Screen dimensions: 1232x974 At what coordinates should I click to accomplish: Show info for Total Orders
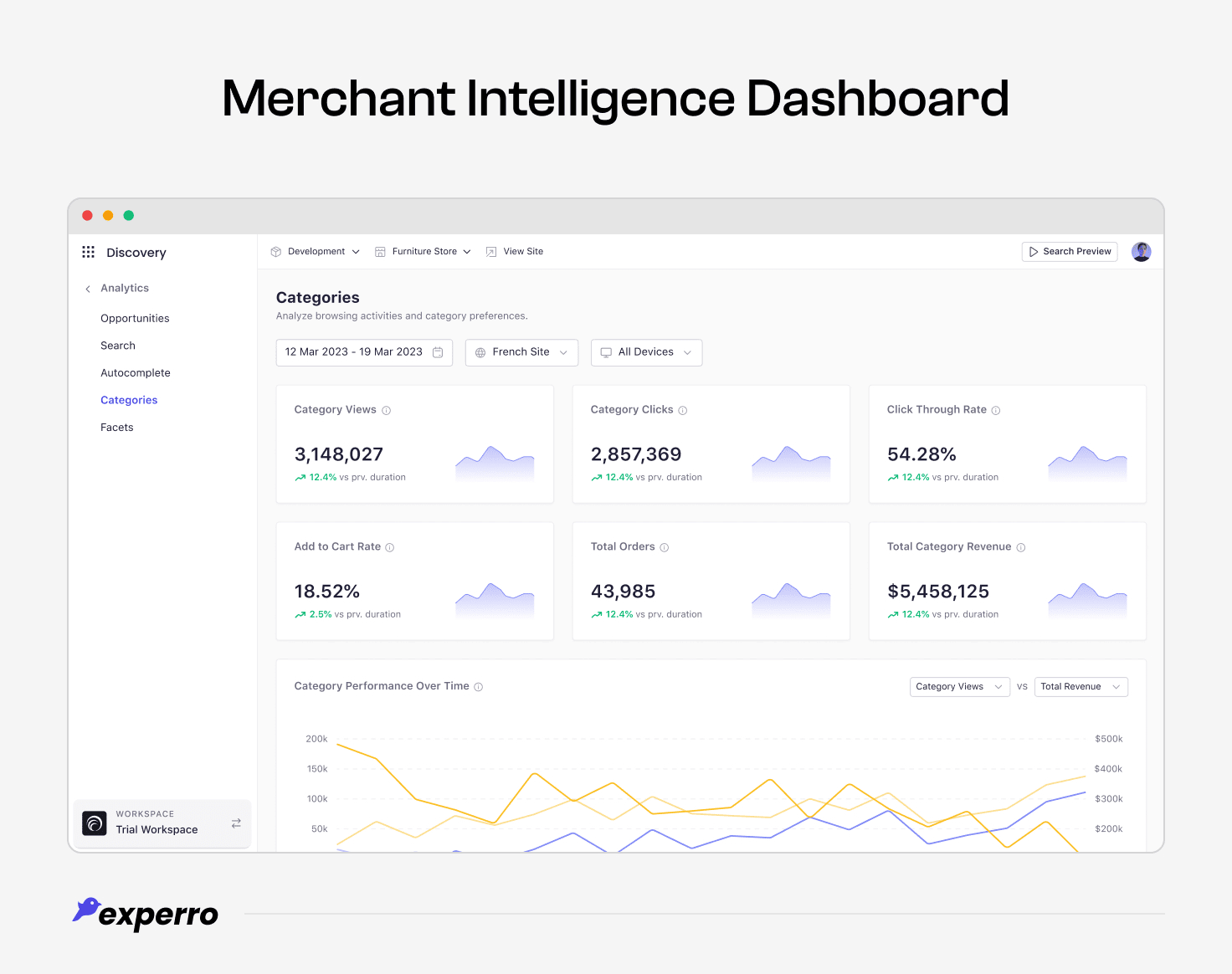click(665, 547)
